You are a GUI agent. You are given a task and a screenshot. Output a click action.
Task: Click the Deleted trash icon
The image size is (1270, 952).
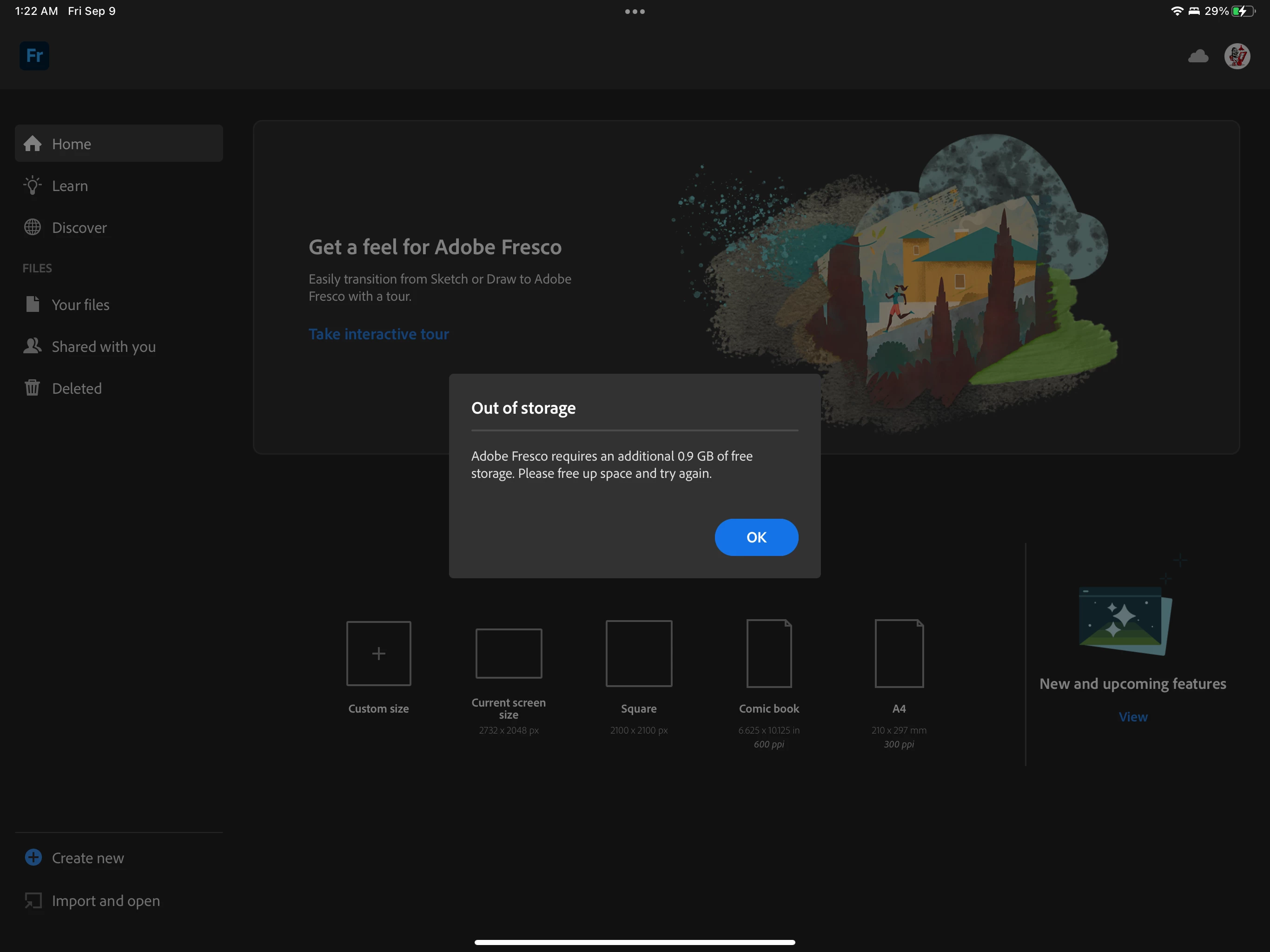click(33, 388)
